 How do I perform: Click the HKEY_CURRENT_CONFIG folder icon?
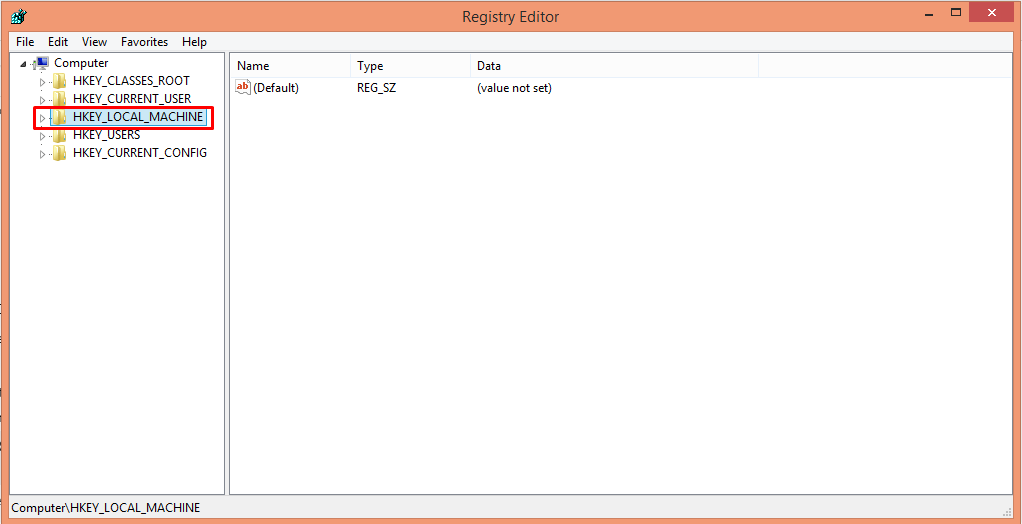tap(60, 153)
